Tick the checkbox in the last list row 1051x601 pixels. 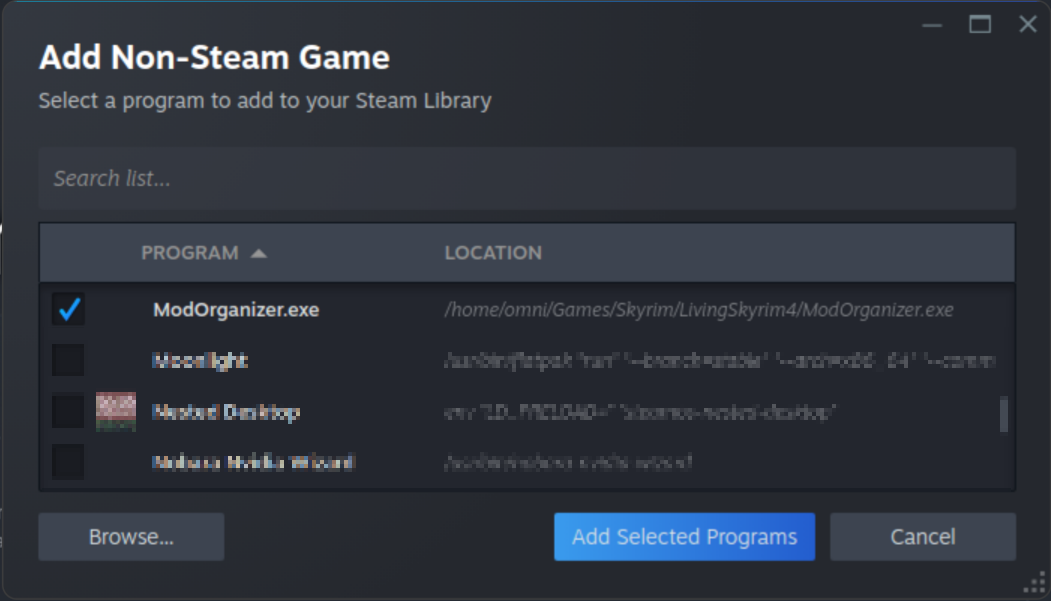(68, 462)
